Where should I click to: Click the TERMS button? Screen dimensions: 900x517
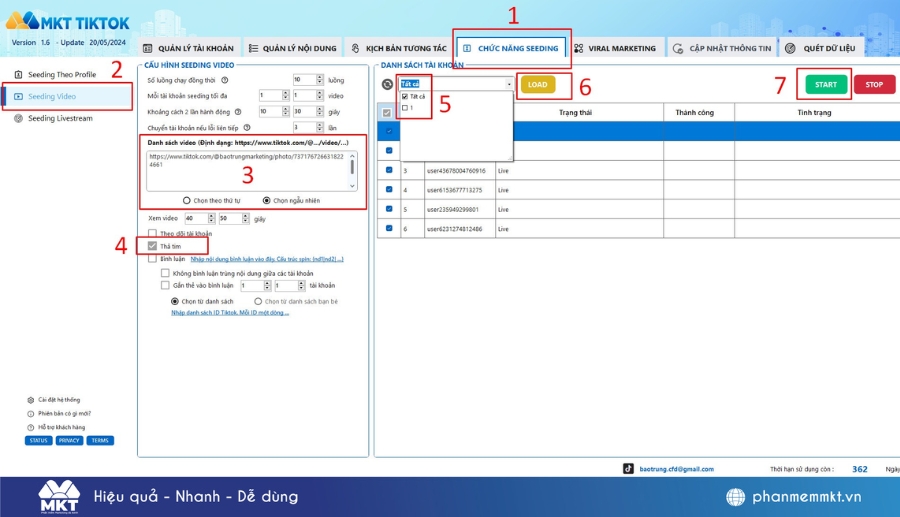100,441
